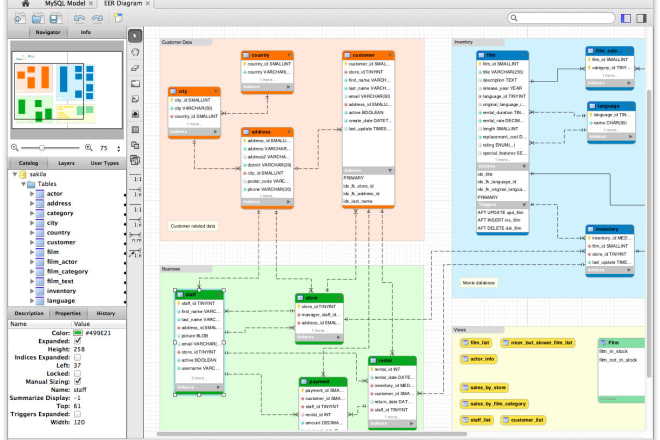The width and height of the screenshot is (660, 440).
Task: Select the pointer selection tool
Action: (135, 36)
